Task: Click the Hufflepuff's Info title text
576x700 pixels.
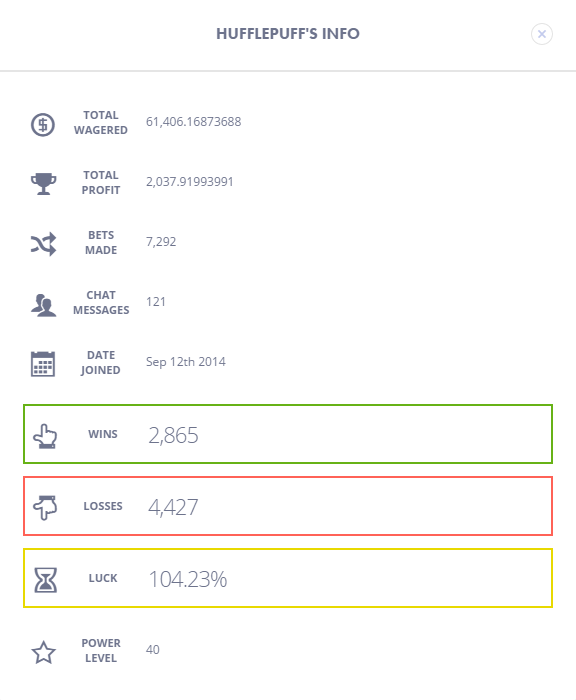Action: pos(288,34)
